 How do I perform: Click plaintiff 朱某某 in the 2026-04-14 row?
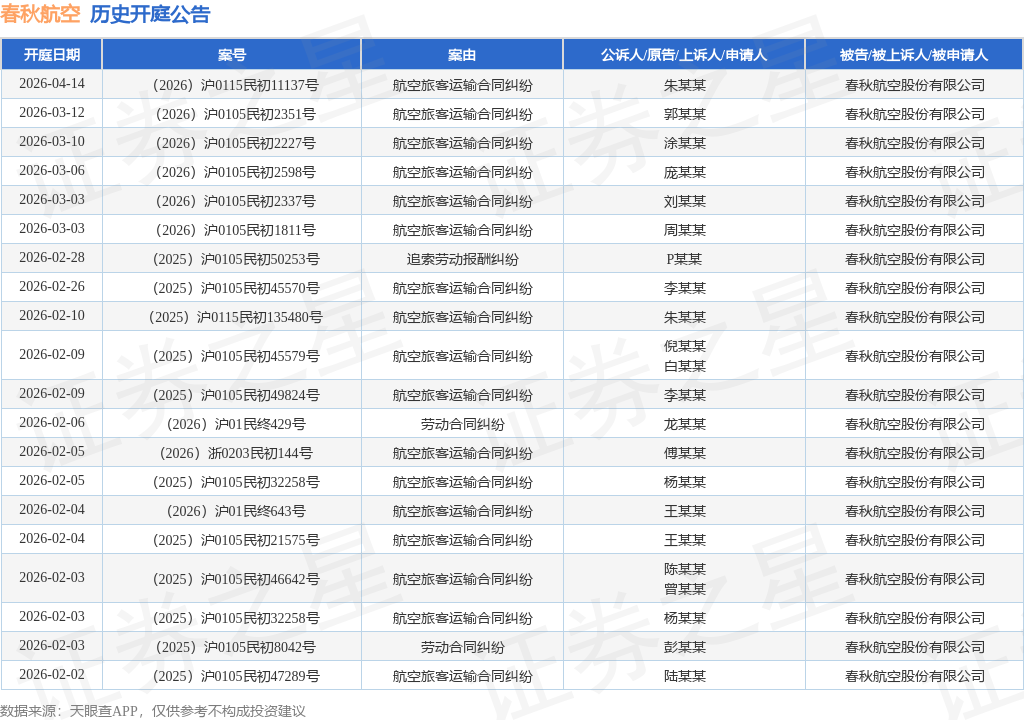pos(684,85)
